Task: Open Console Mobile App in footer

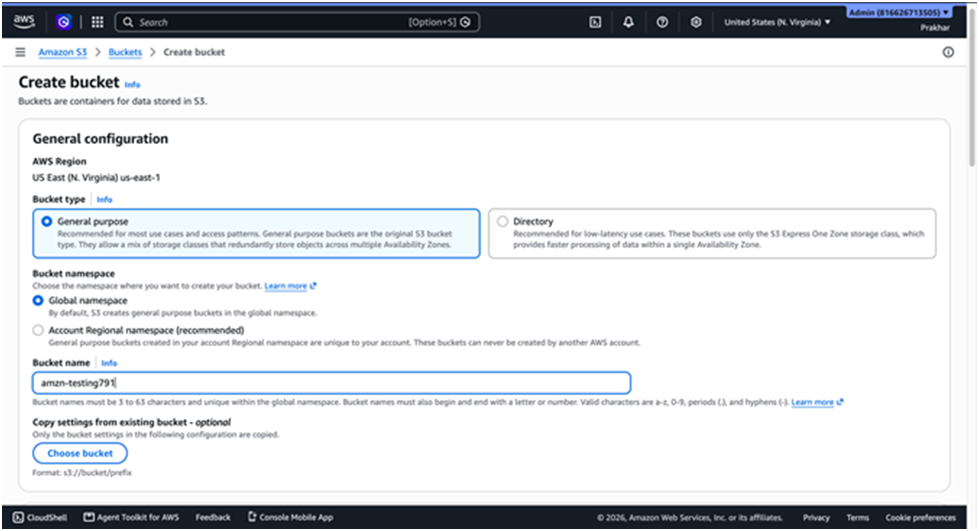Action: pos(290,517)
